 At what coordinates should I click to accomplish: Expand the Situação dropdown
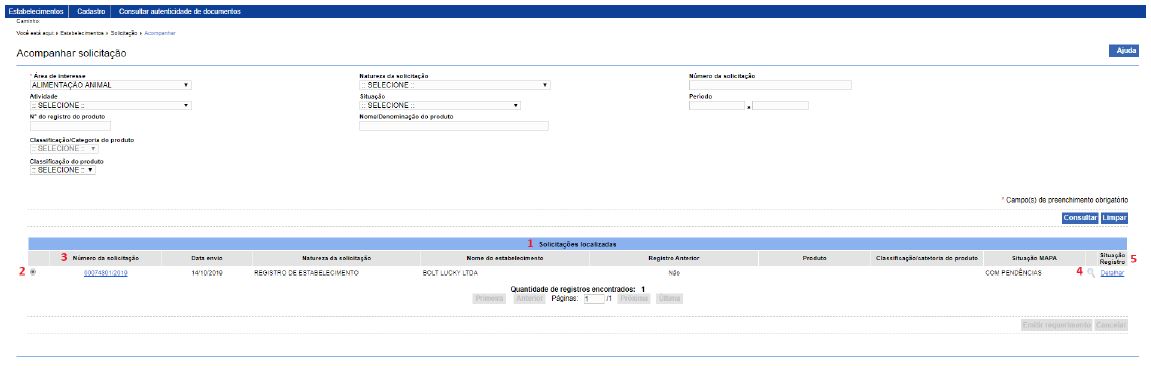pyautogui.click(x=440, y=106)
